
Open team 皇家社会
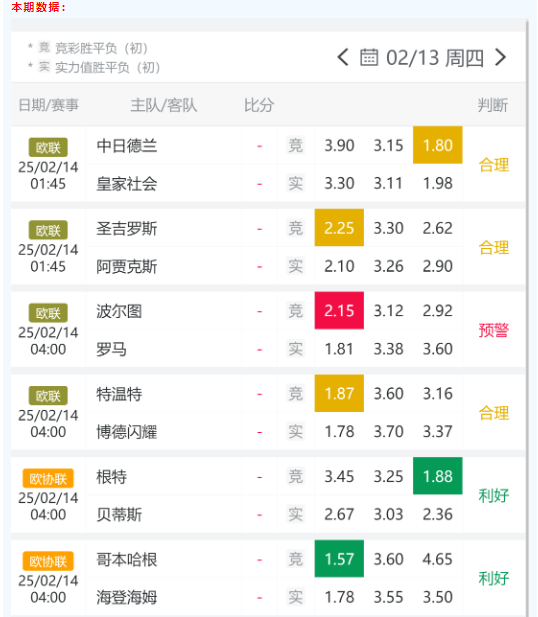point(127,183)
